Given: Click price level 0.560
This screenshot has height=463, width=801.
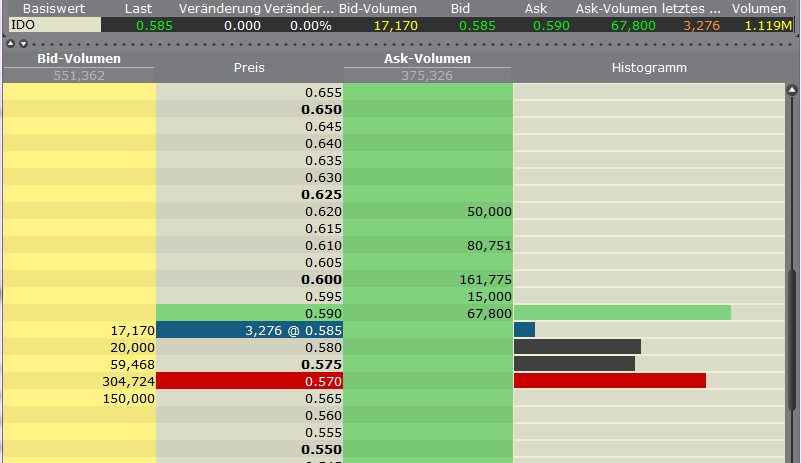Looking at the screenshot, I should point(323,415).
